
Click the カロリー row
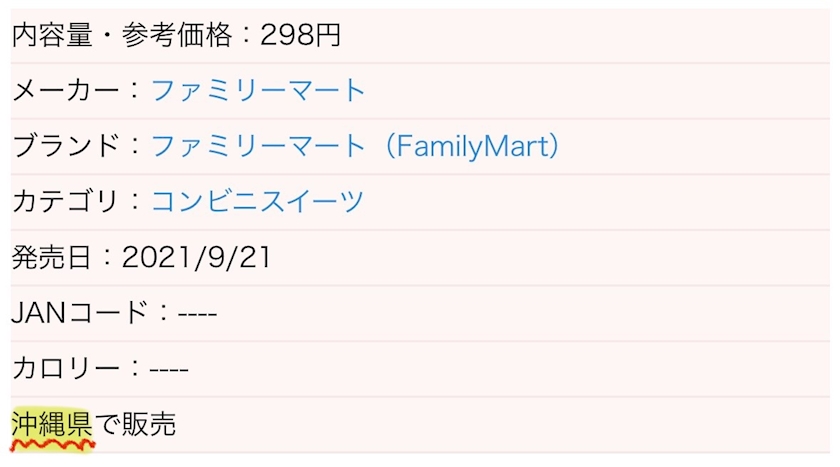[x=420, y=369]
